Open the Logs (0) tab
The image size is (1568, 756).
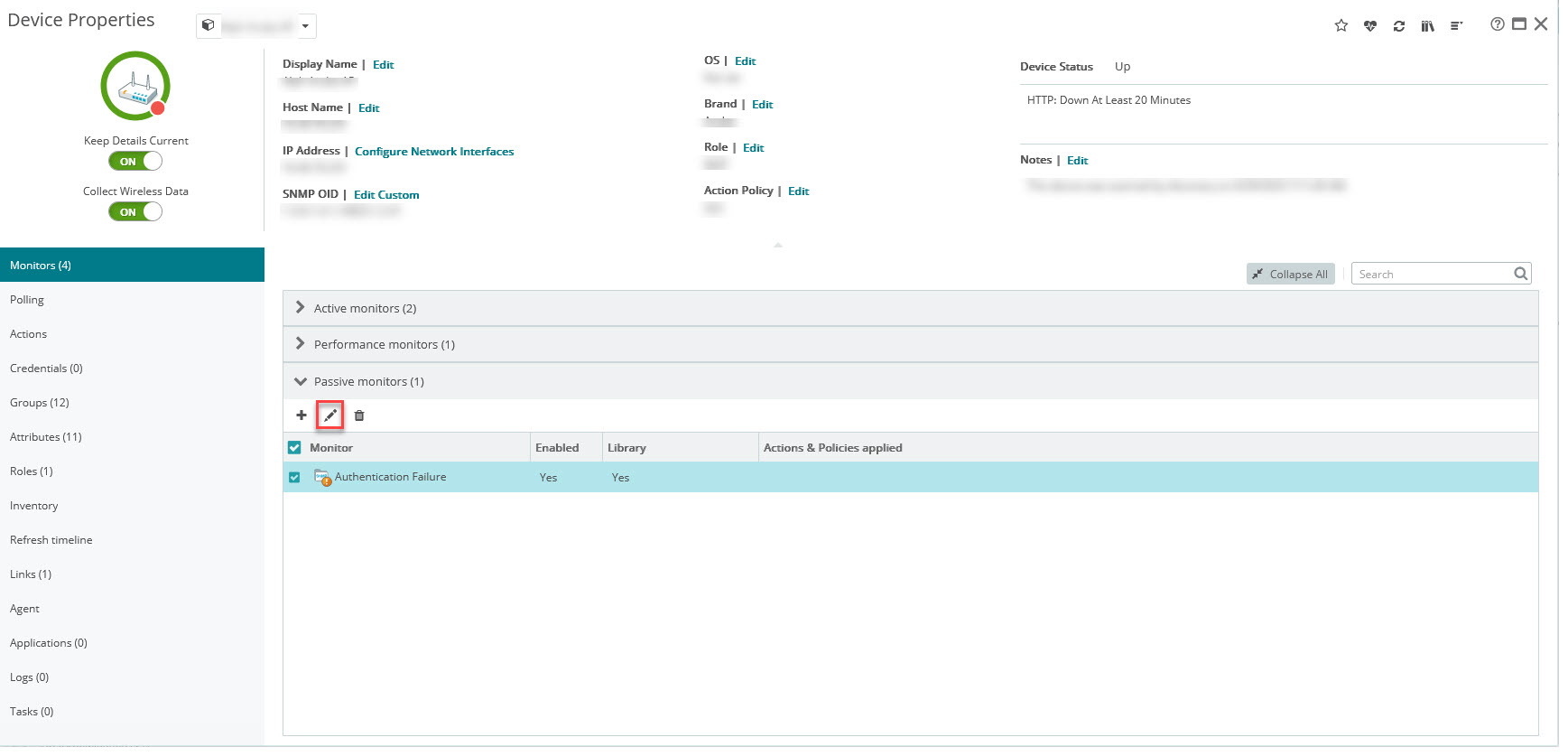[x=132, y=677]
